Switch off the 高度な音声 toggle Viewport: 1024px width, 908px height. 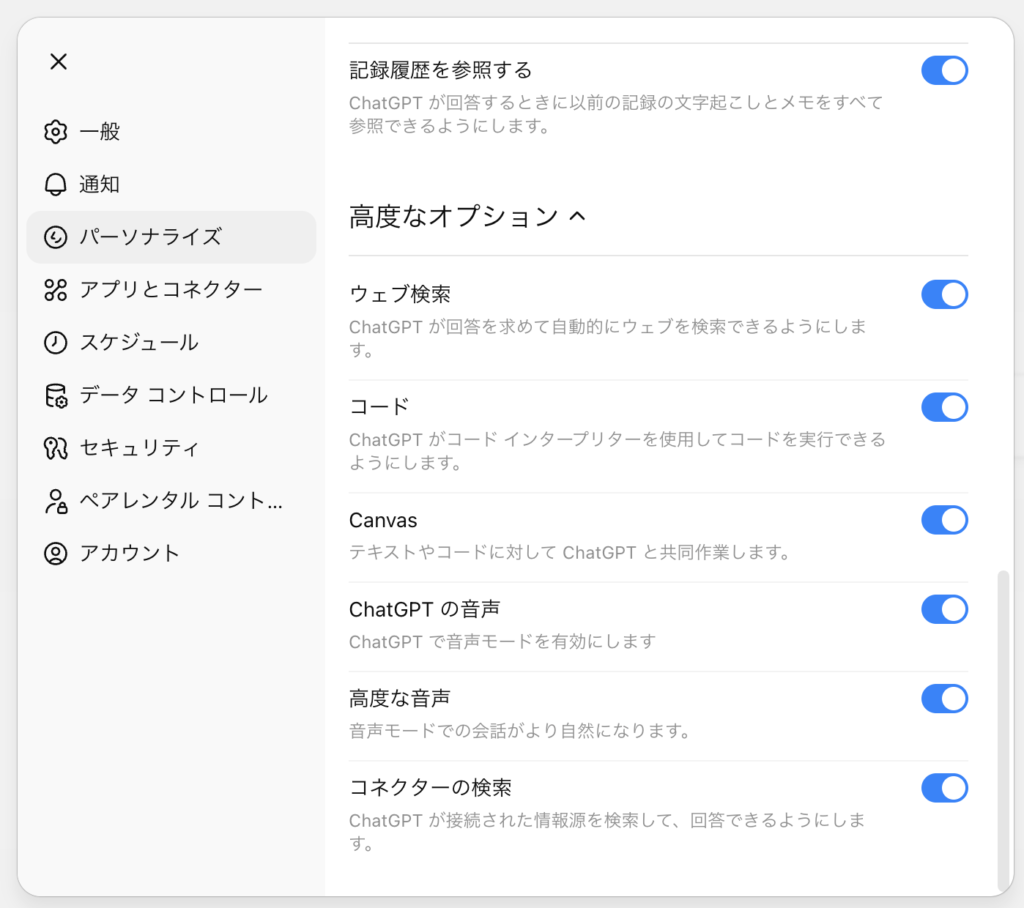coord(944,698)
